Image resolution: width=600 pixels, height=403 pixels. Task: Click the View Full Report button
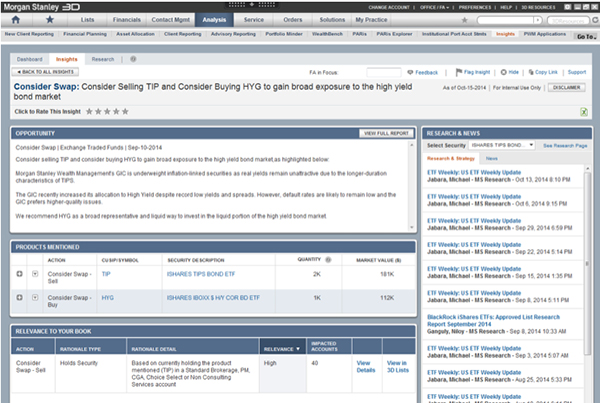(386, 133)
